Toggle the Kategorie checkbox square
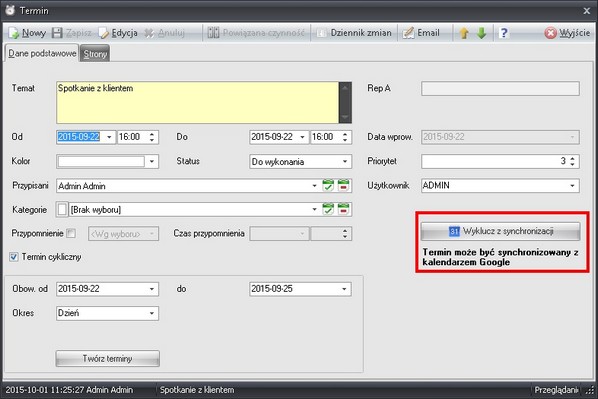 [62, 209]
